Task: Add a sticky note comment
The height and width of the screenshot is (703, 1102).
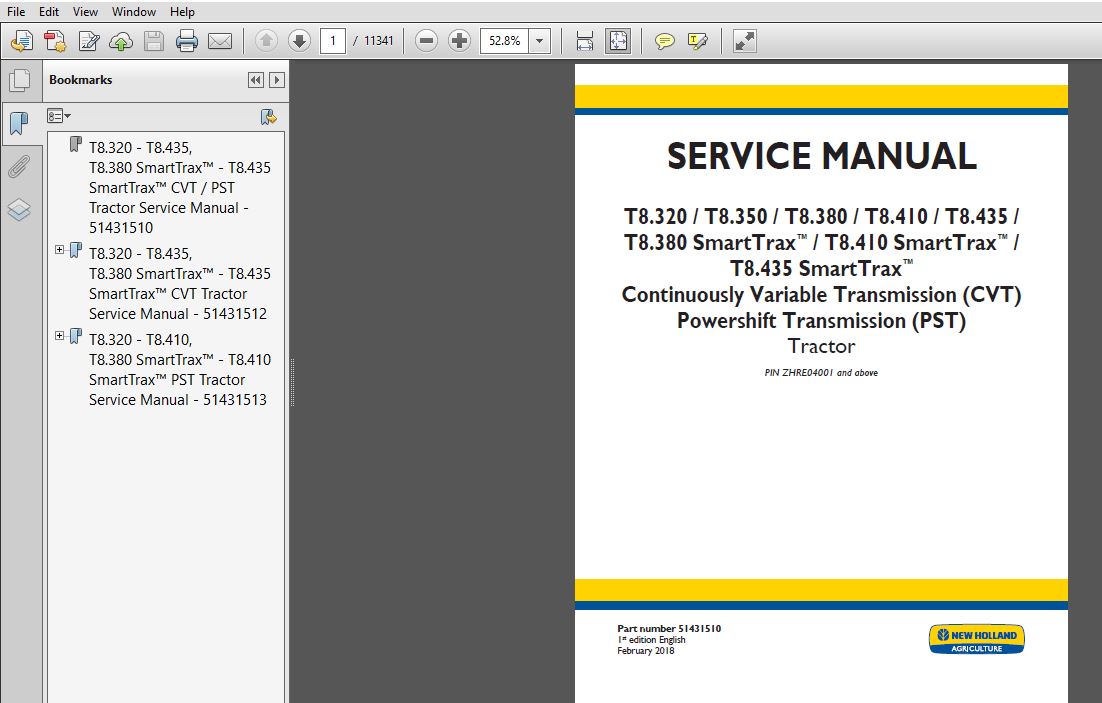Action: click(x=664, y=41)
